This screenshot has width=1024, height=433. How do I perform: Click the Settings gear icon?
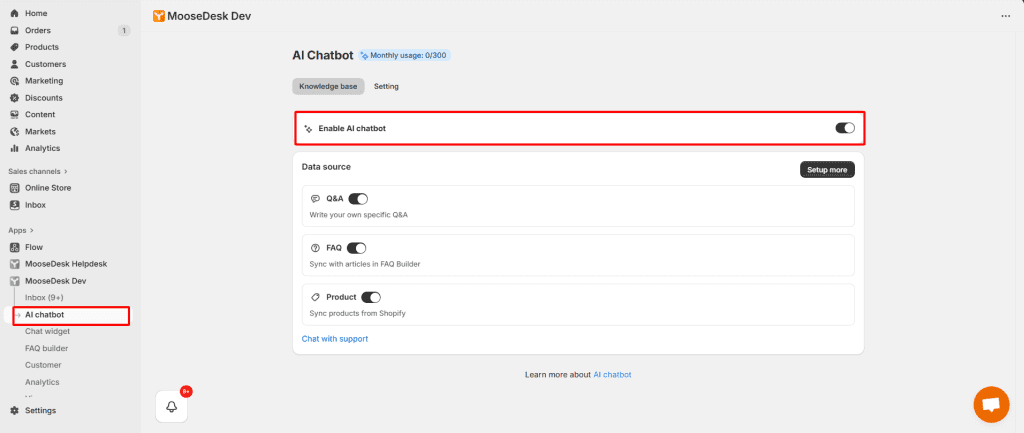point(14,410)
